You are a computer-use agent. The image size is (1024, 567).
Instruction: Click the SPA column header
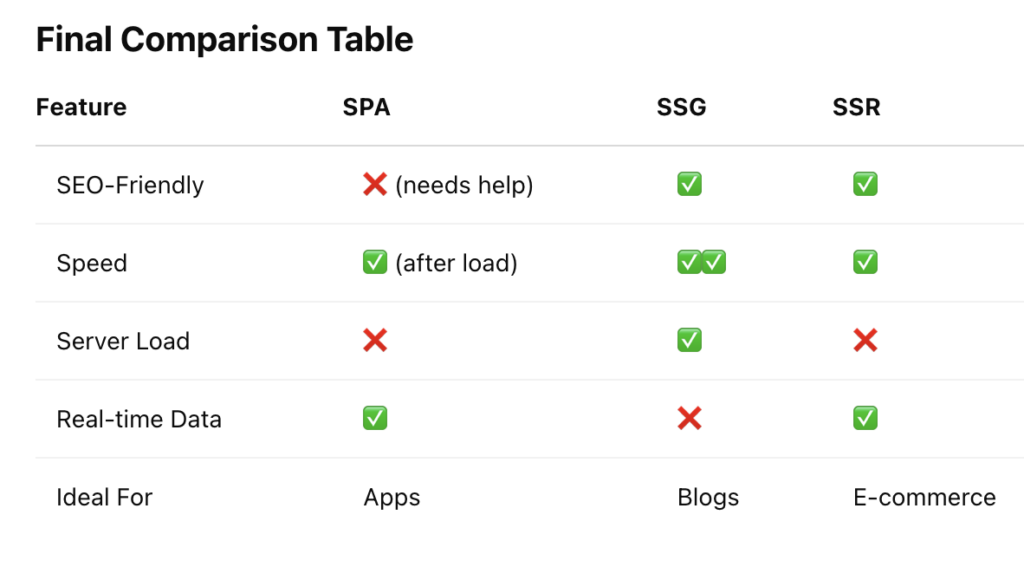(366, 107)
